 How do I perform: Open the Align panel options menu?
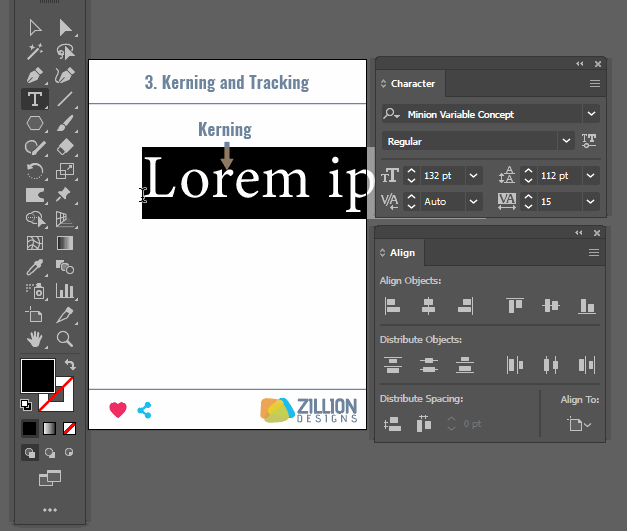(x=594, y=253)
